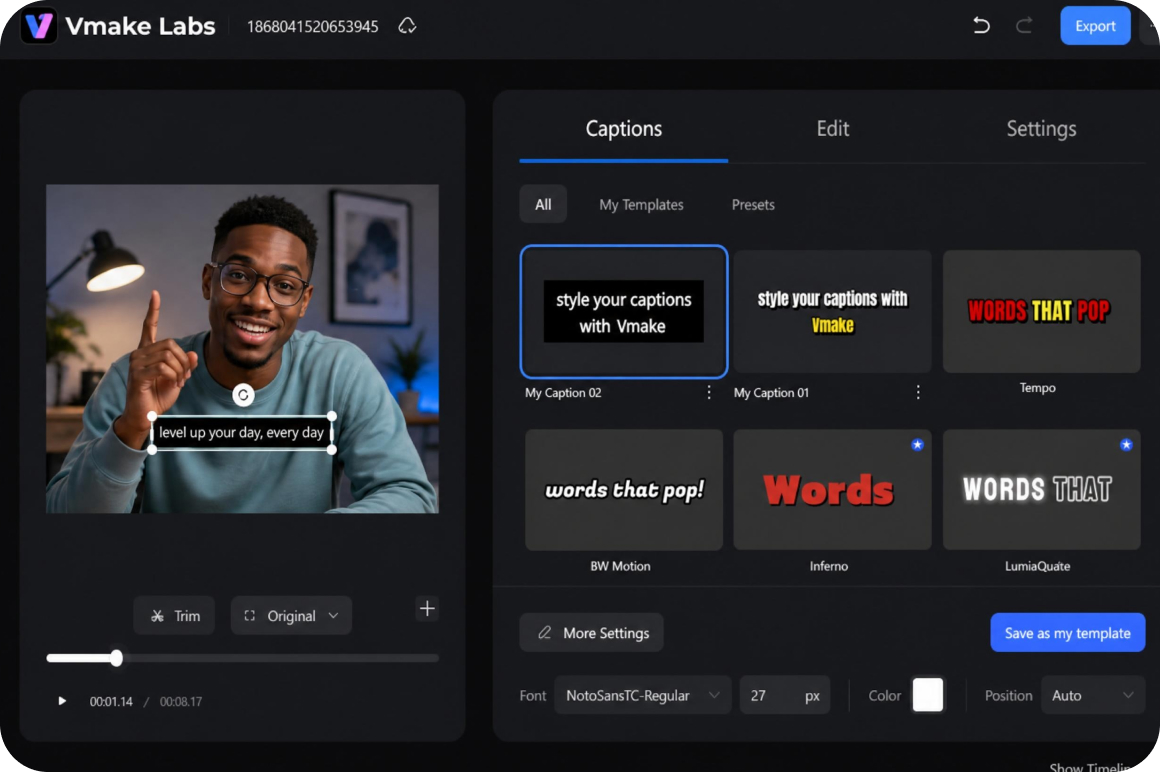This screenshot has height=772, width=1160.
Task: Click the Save as my template button
Action: point(1068,633)
